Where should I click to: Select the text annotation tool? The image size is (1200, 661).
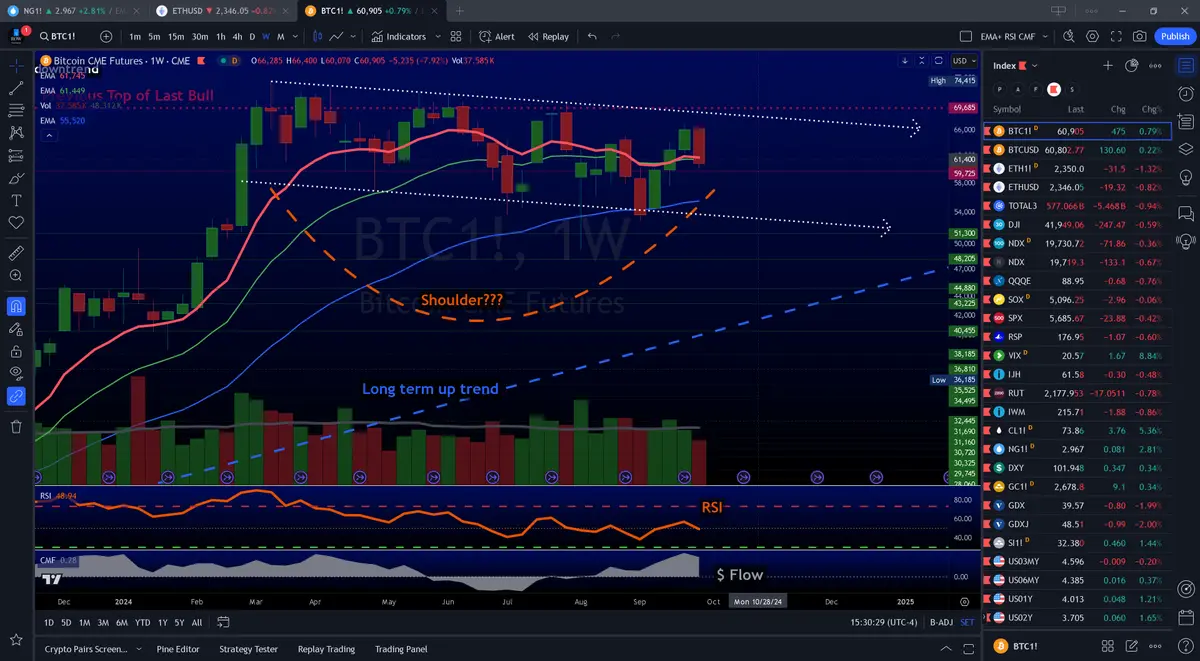click(16, 200)
